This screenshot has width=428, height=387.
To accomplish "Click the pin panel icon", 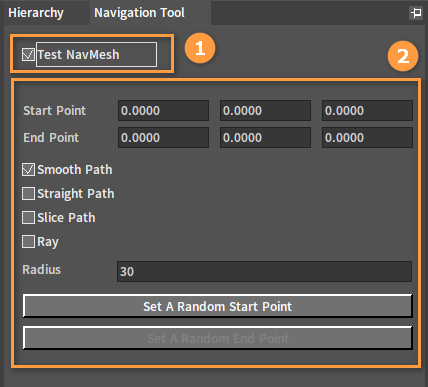I will [416, 13].
